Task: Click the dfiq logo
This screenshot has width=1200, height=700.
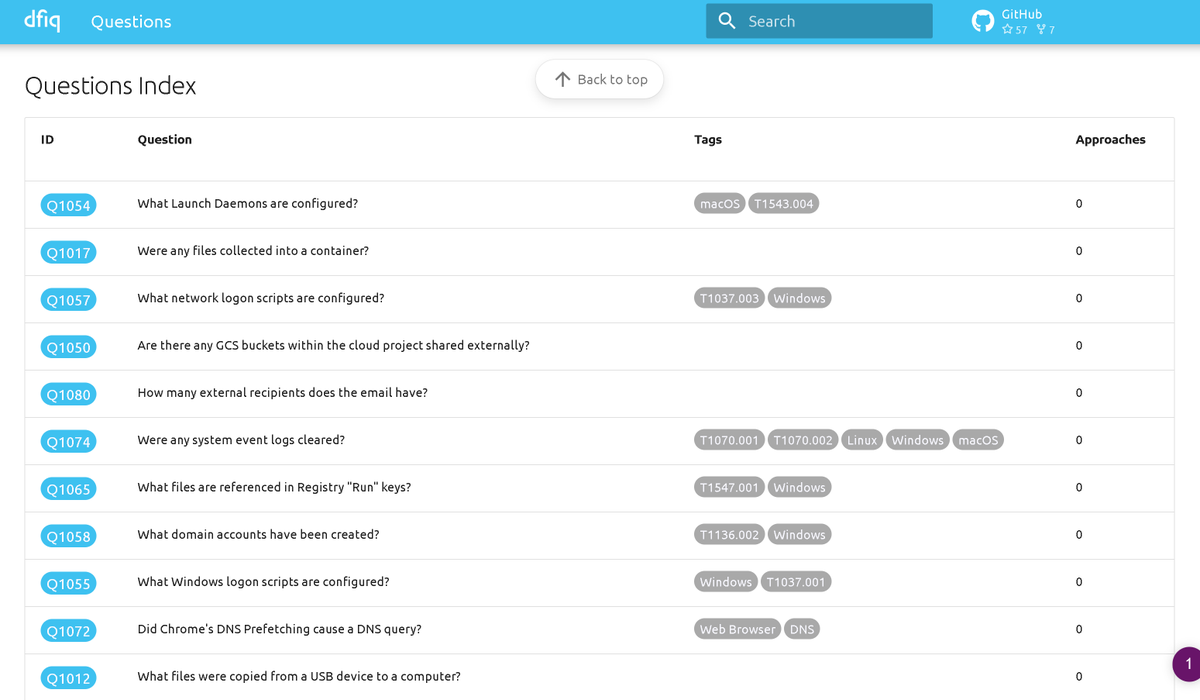Action: pos(43,19)
